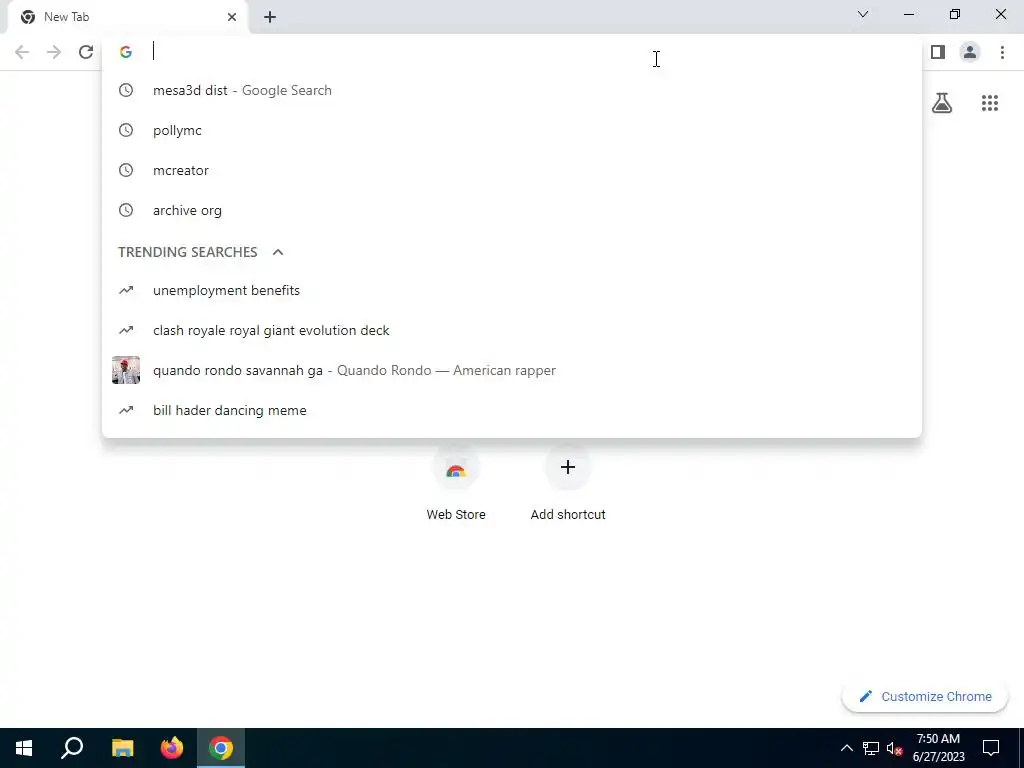Image resolution: width=1024 pixels, height=768 pixels.
Task: Click the browser back arrow
Action: pos(22,52)
